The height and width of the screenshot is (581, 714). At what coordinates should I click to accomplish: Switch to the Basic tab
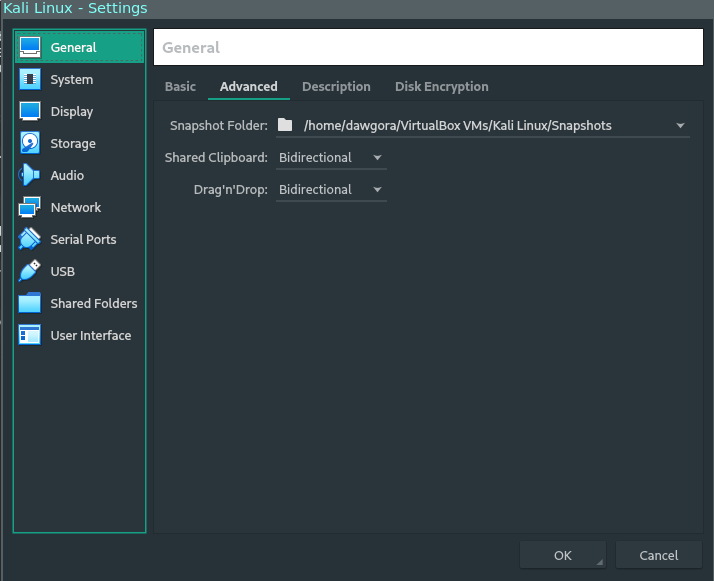pyautogui.click(x=180, y=87)
